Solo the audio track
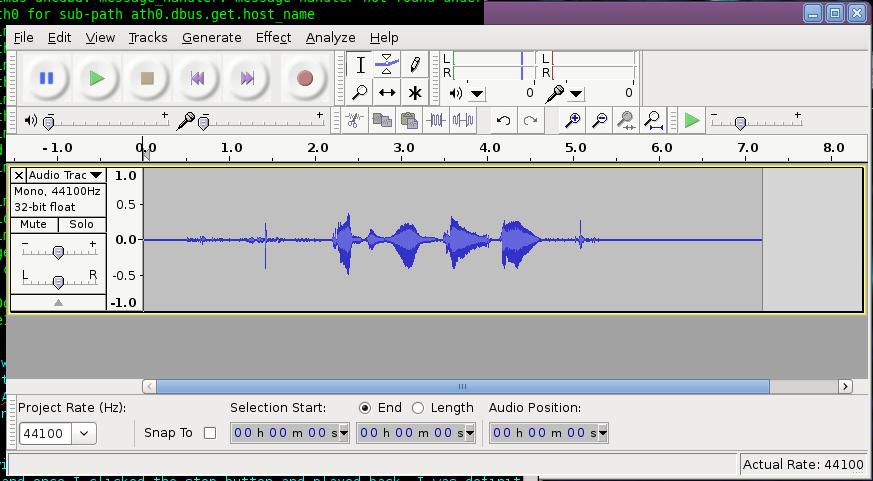This screenshot has width=873, height=481. [x=81, y=225]
